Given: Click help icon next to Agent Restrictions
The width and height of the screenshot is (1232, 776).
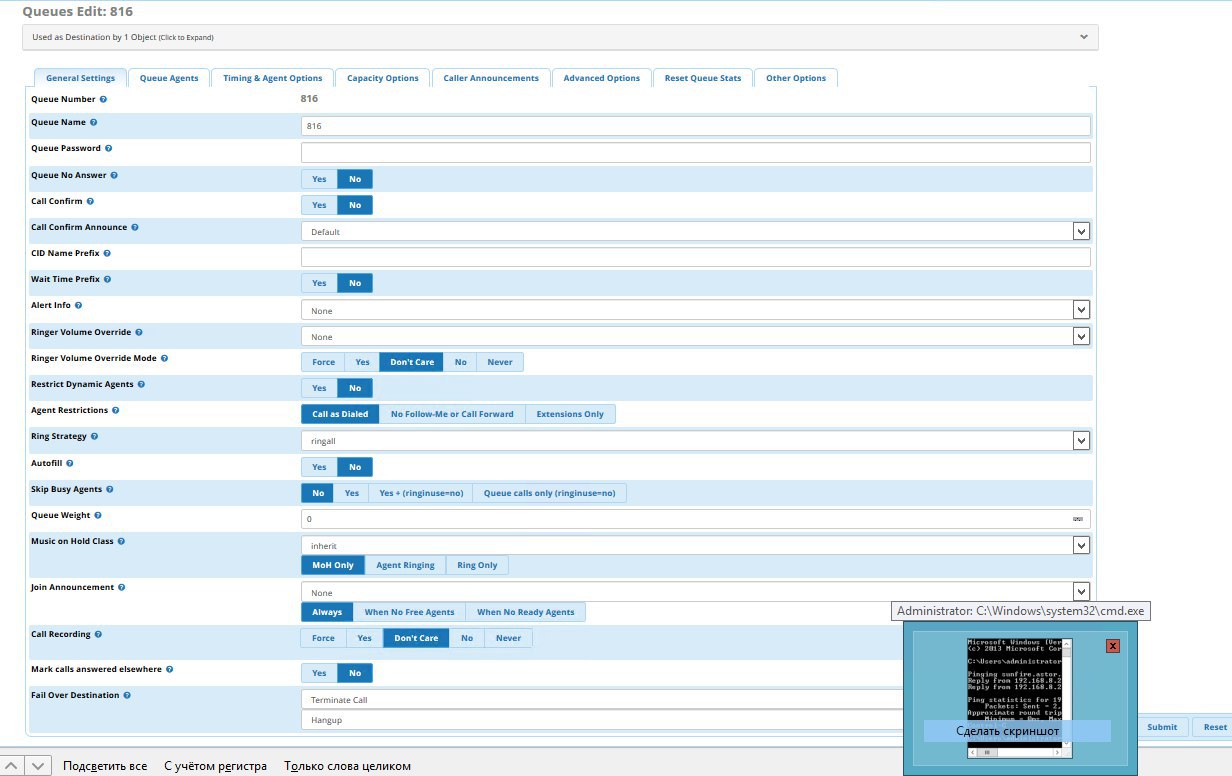Looking at the screenshot, I should 117,410.
